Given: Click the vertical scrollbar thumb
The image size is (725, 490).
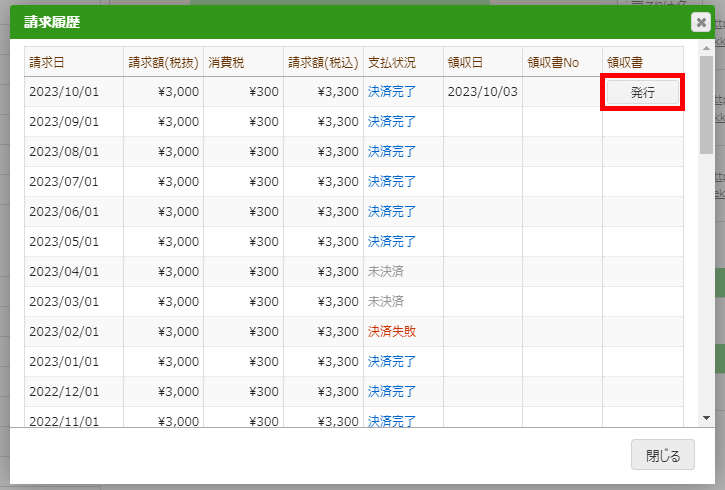Looking at the screenshot, I should (x=706, y=104).
